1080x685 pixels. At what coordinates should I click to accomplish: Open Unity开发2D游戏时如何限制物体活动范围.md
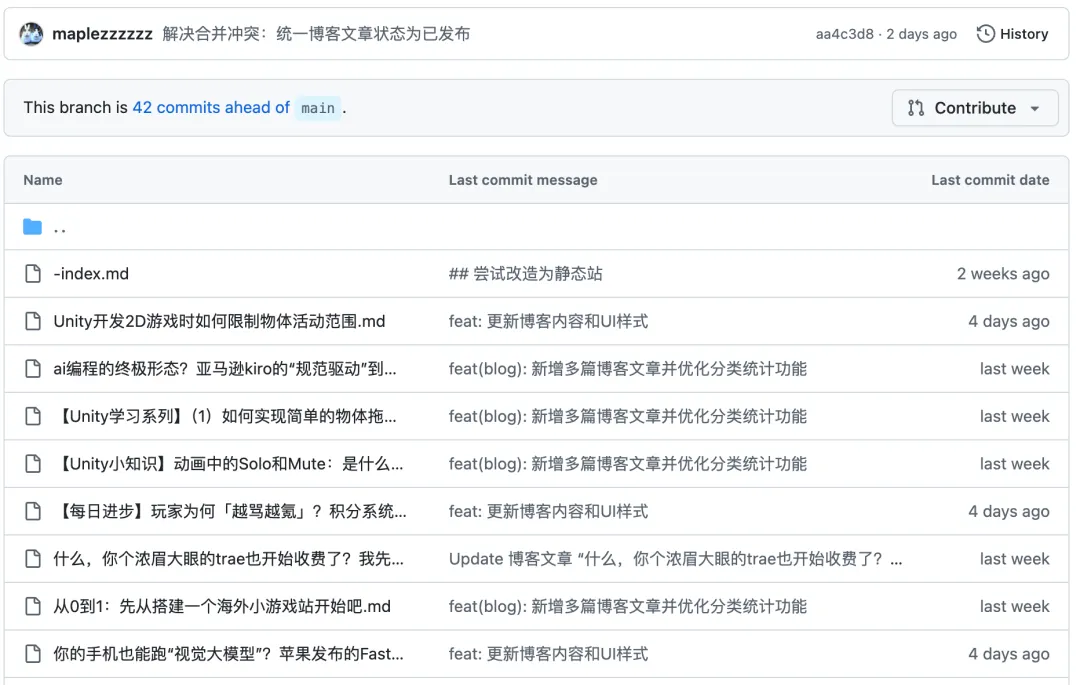click(x=219, y=322)
